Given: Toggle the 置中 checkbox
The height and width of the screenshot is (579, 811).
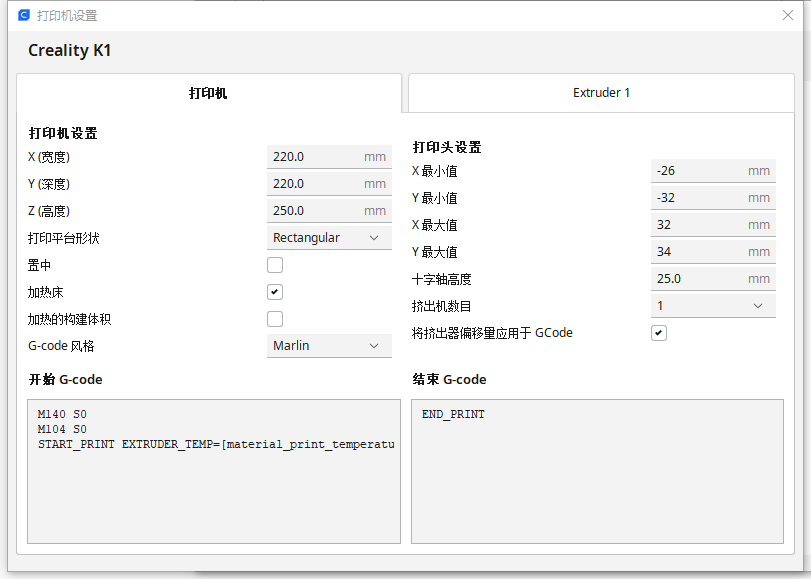Looking at the screenshot, I should coord(275,265).
